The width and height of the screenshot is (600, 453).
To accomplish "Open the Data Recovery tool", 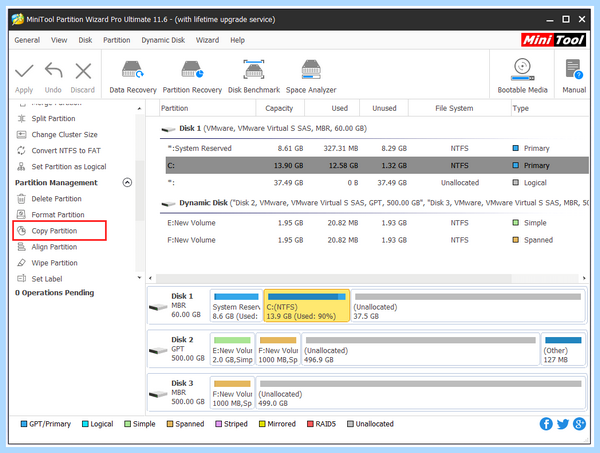I will click(133, 77).
